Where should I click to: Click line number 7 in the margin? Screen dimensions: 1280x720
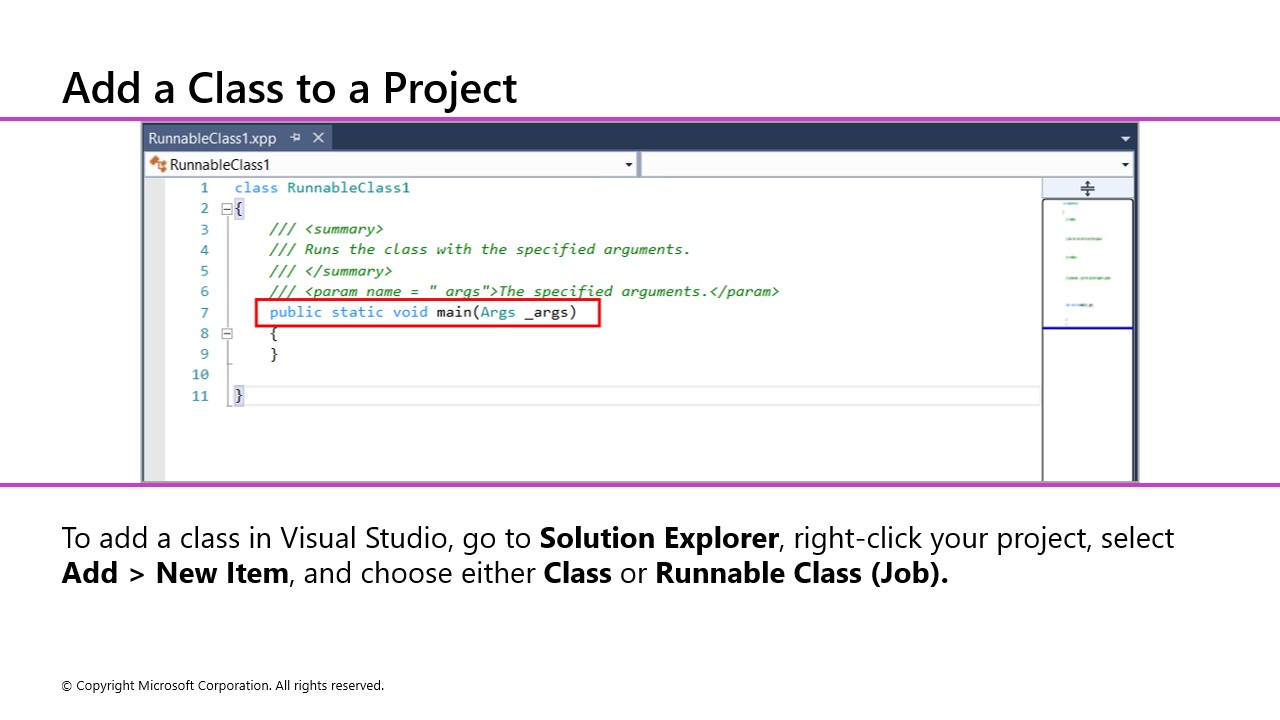[x=204, y=312]
